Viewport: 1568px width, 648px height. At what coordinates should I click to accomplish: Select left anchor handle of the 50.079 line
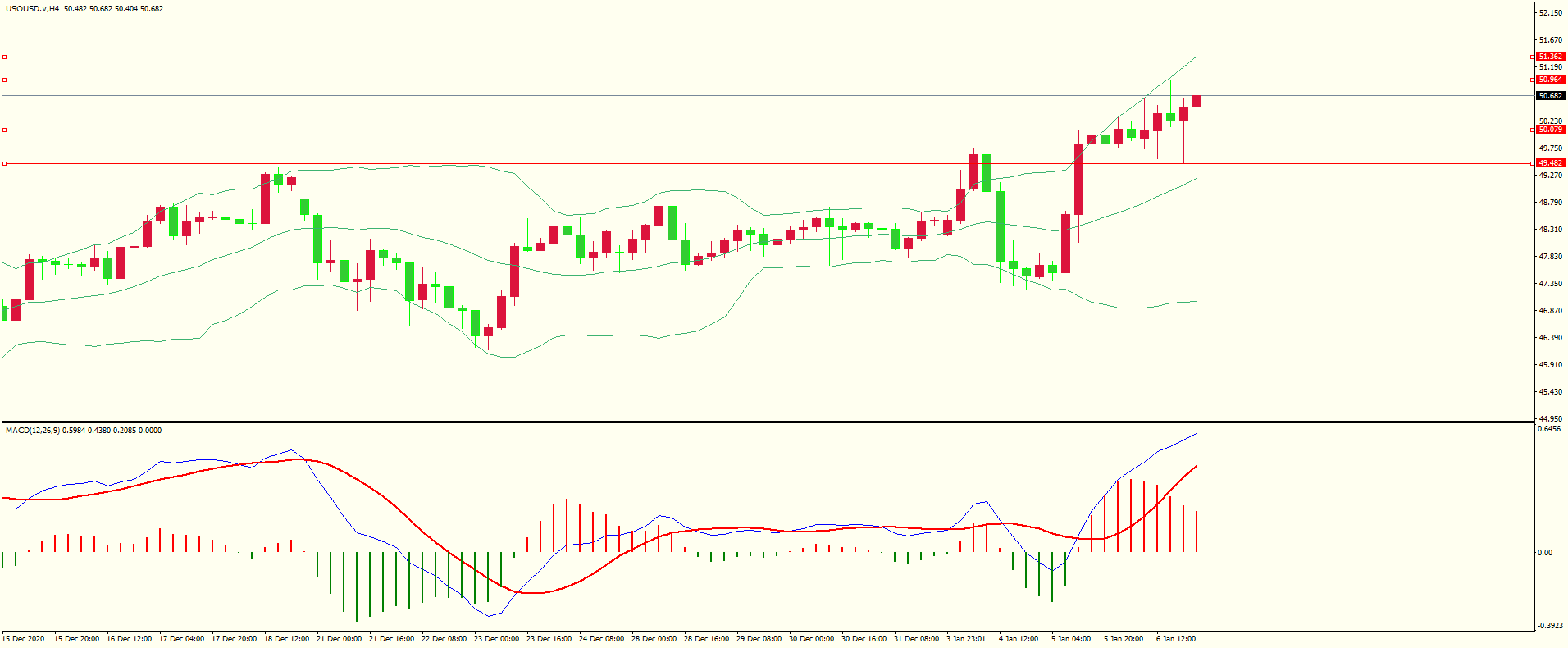pos(4,130)
